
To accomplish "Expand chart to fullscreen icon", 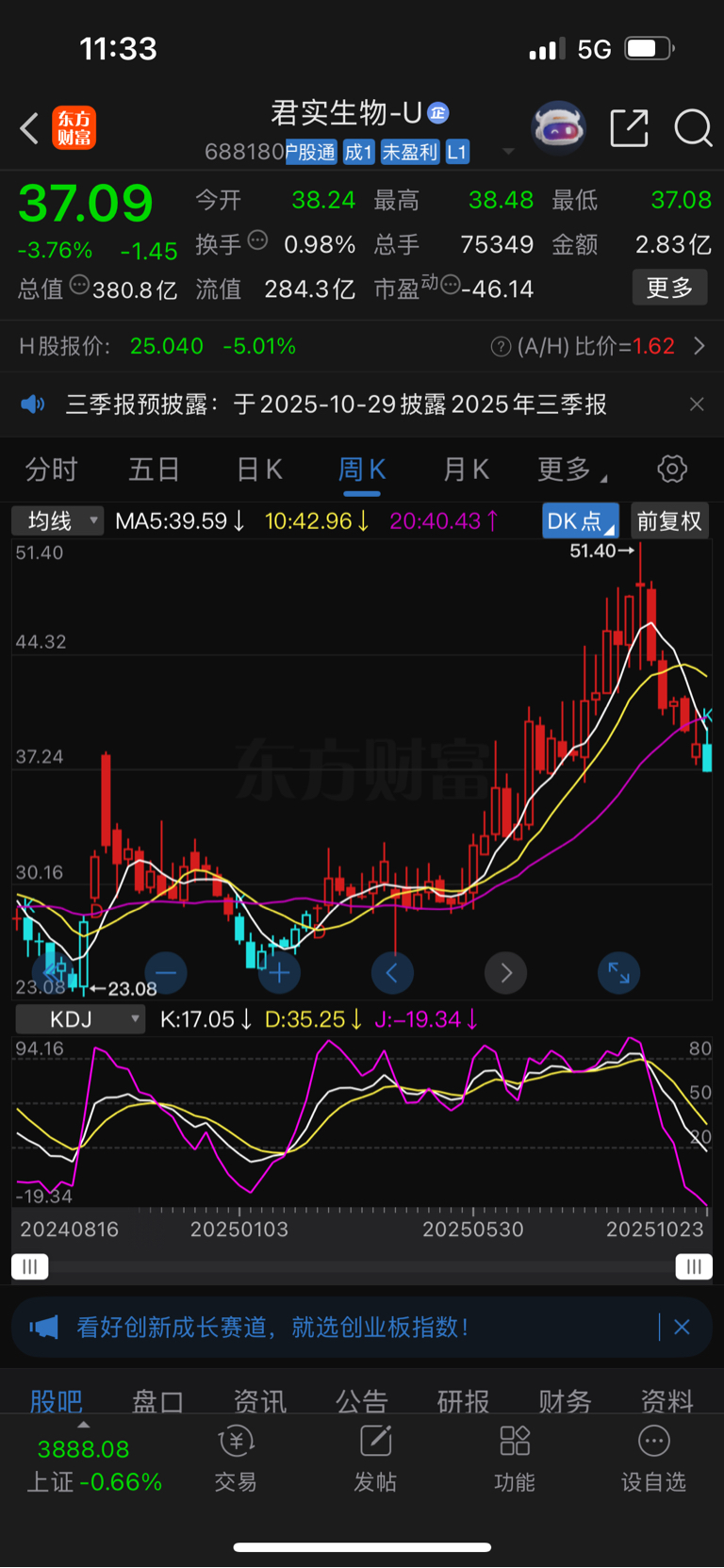I will pyautogui.click(x=618, y=972).
